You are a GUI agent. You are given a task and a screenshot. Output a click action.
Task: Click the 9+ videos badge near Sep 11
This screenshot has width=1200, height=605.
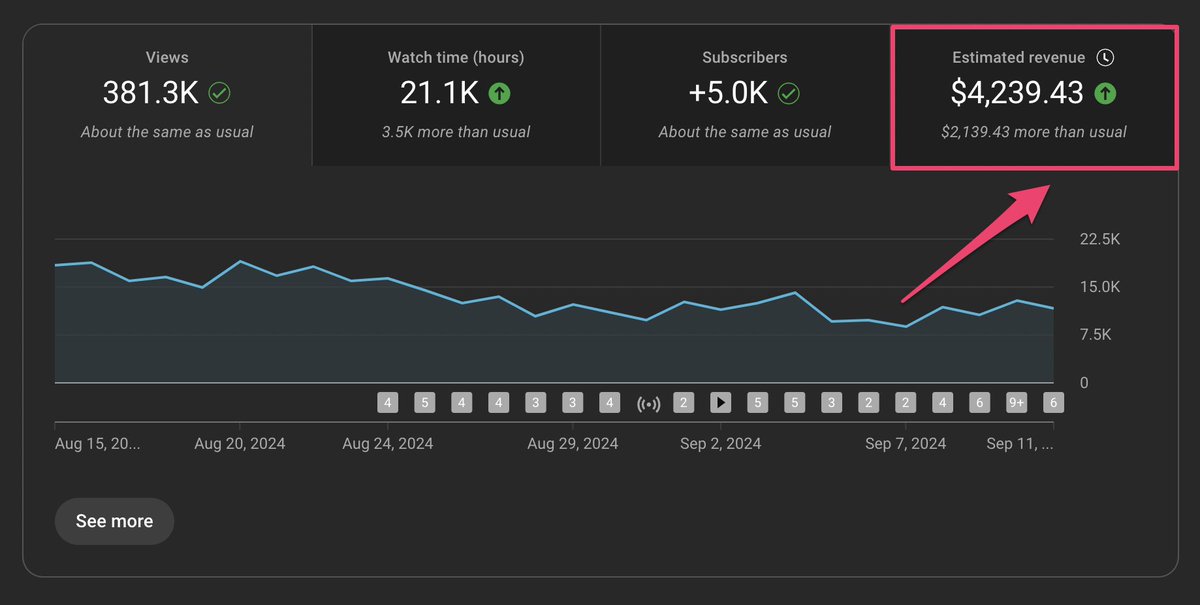1016,402
